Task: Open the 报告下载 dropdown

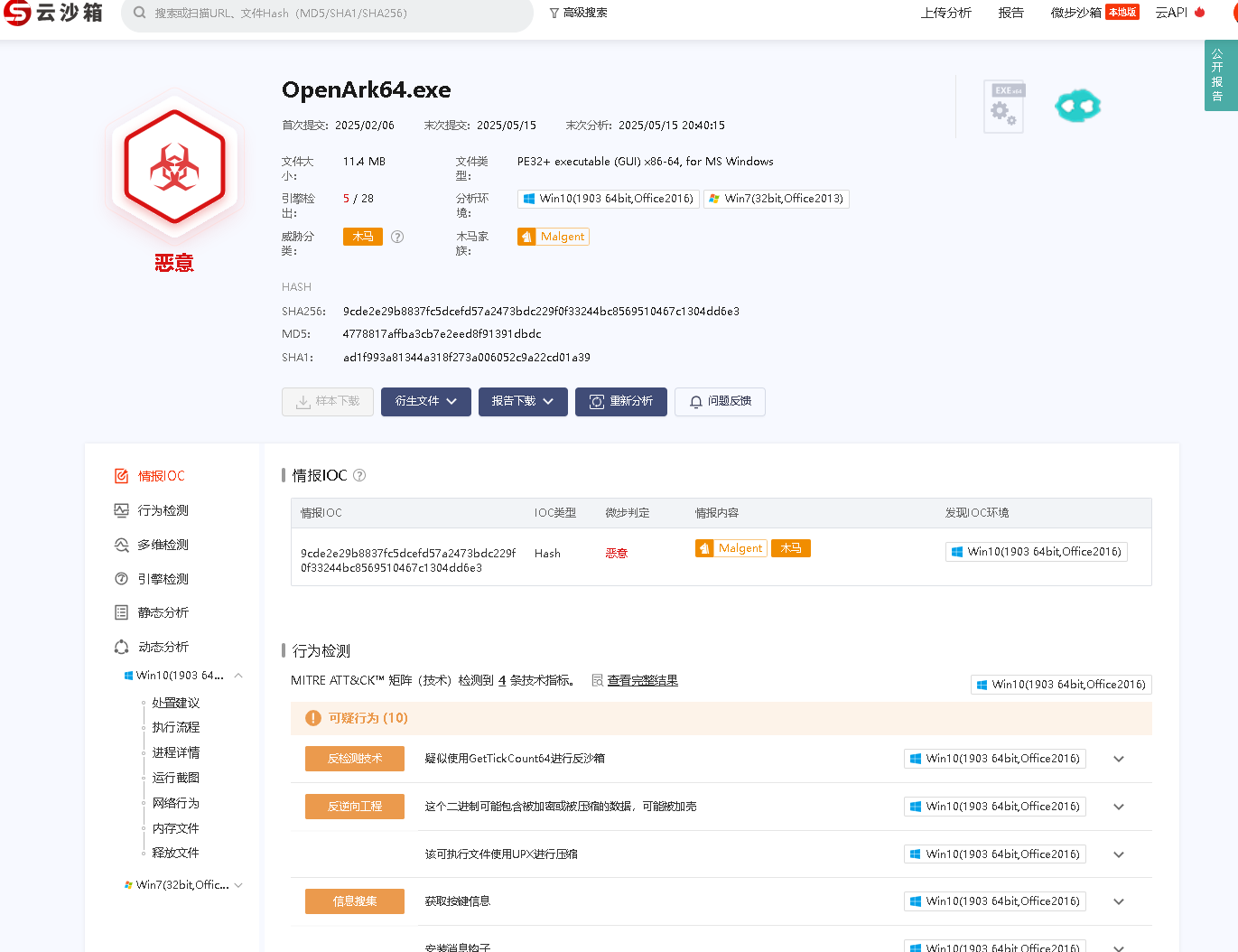Action: (523, 402)
